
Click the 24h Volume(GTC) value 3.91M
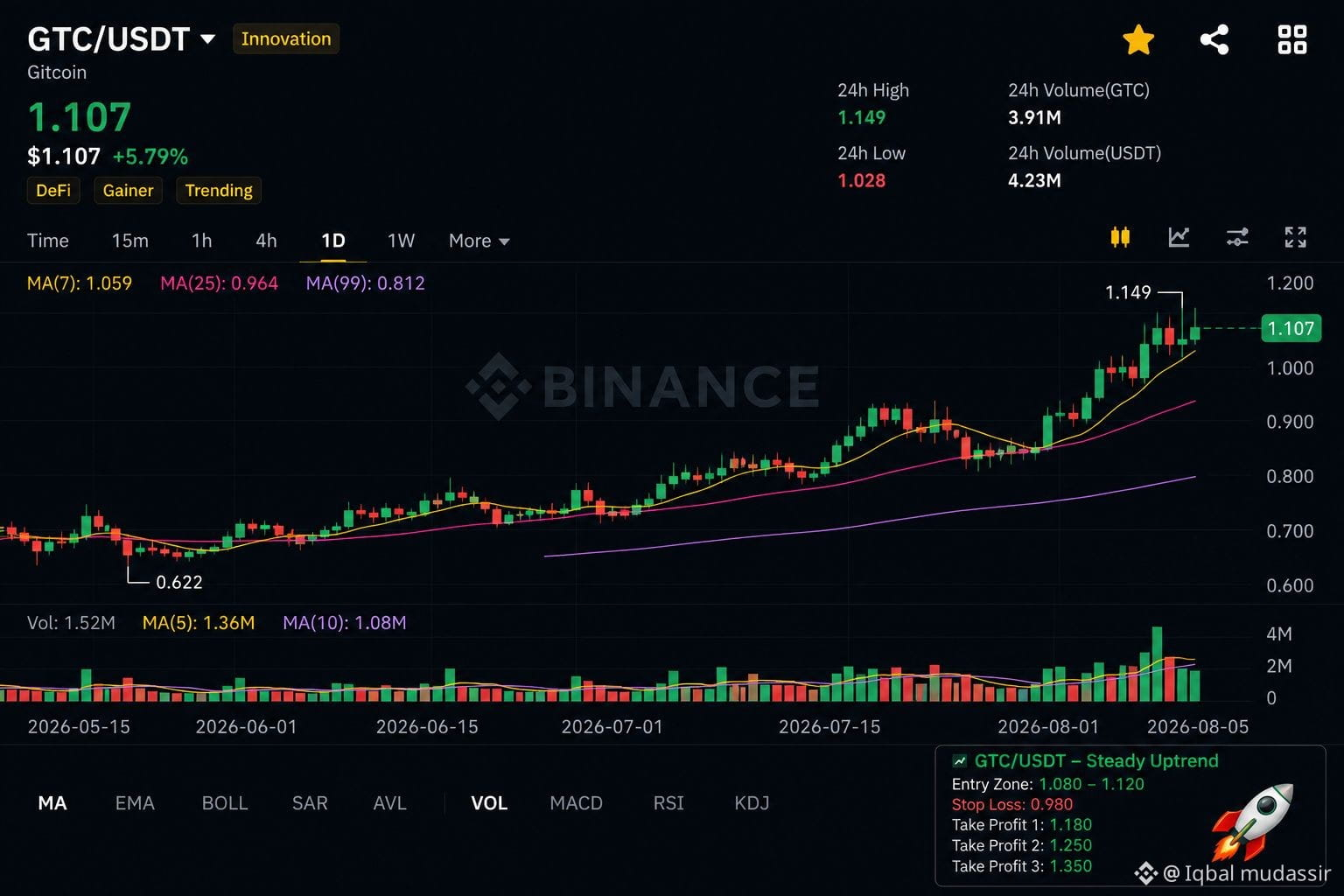pyautogui.click(x=1034, y=117)
